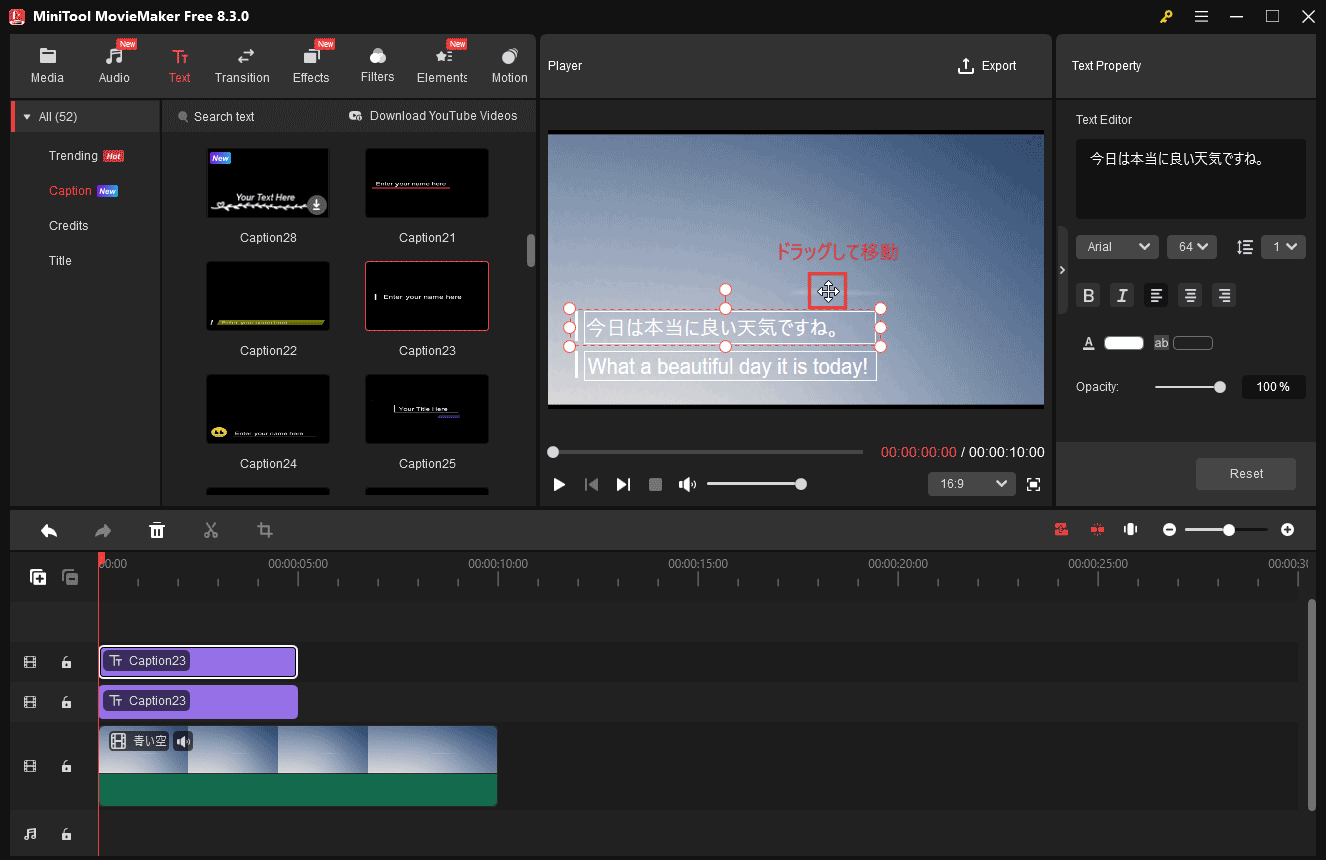Screen dimensions: 1326x860
Task: Click the Export button
Action: point(987,66)
